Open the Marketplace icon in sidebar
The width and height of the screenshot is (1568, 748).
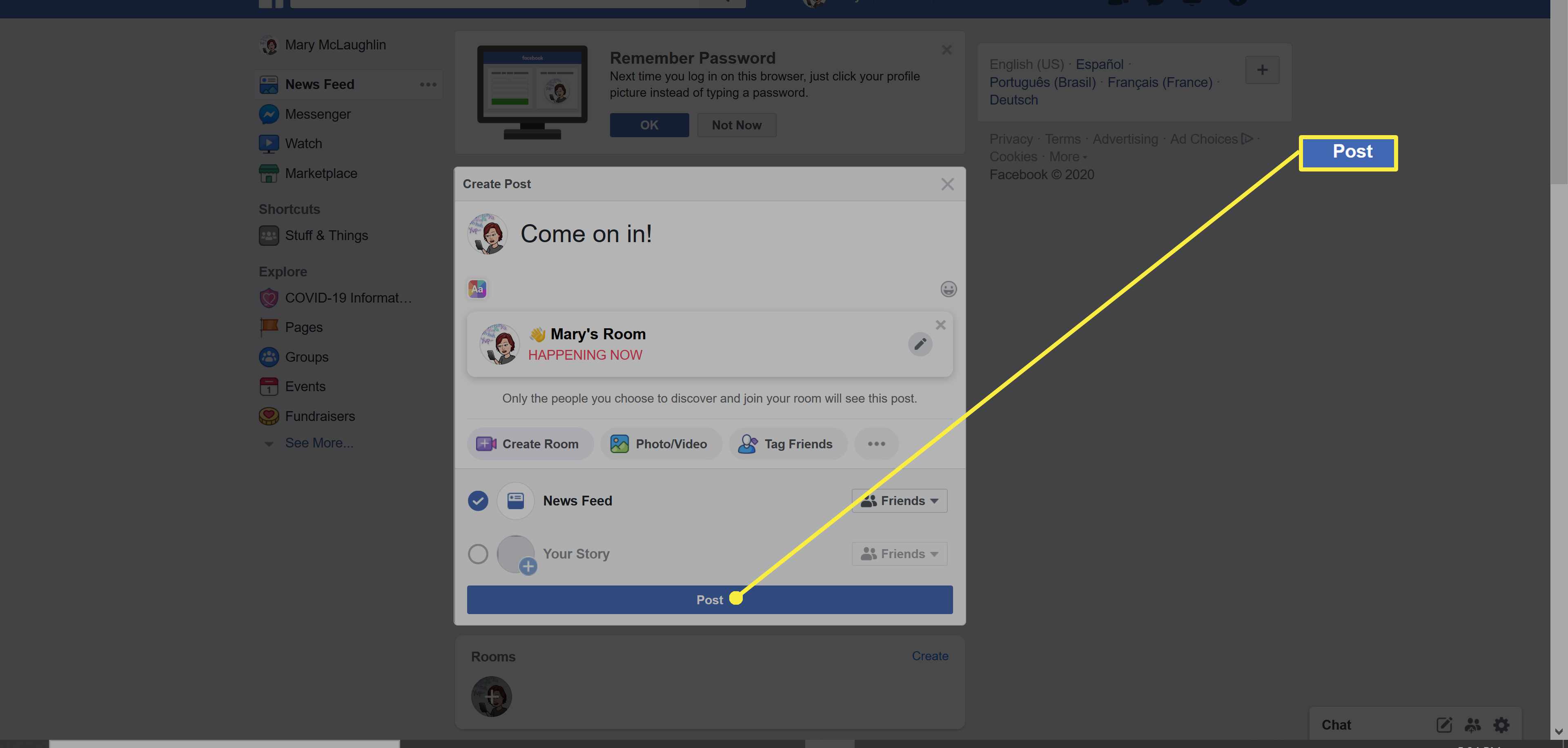pos(268,174)
